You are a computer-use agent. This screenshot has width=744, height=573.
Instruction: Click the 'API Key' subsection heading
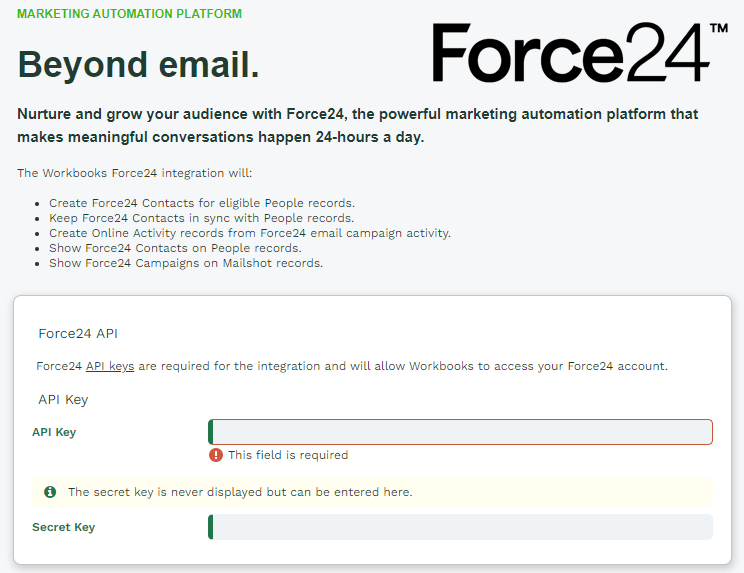(63, 400)
